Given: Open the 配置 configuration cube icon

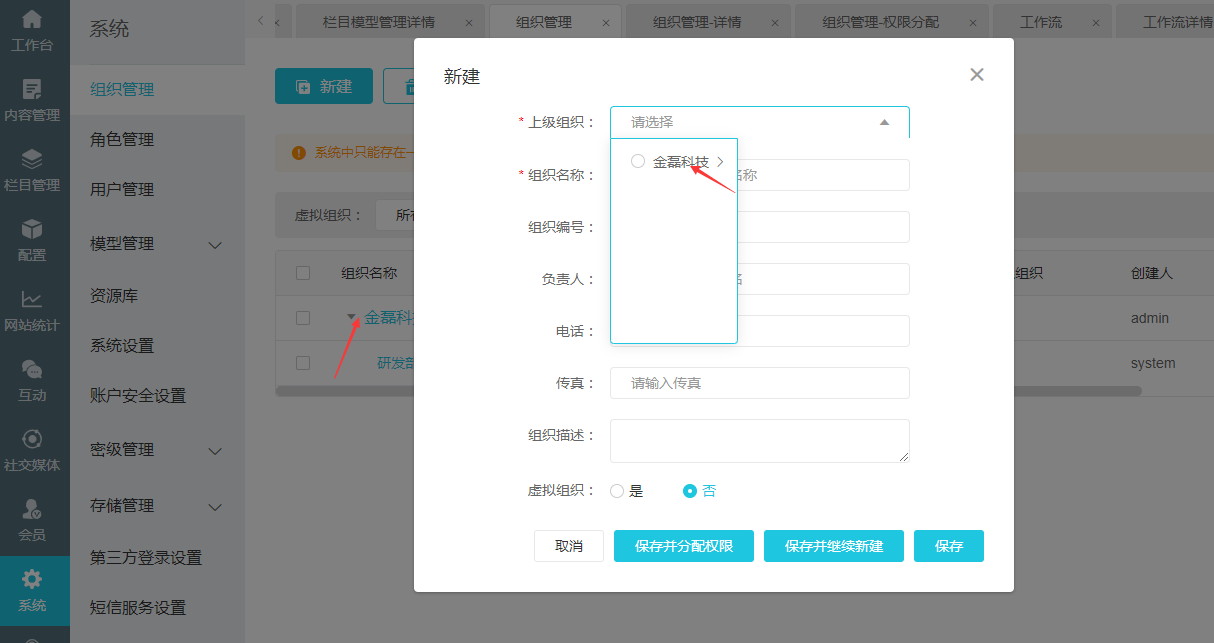Looking at the screenshot, I should pyautogui.click(x=32, y=229).
